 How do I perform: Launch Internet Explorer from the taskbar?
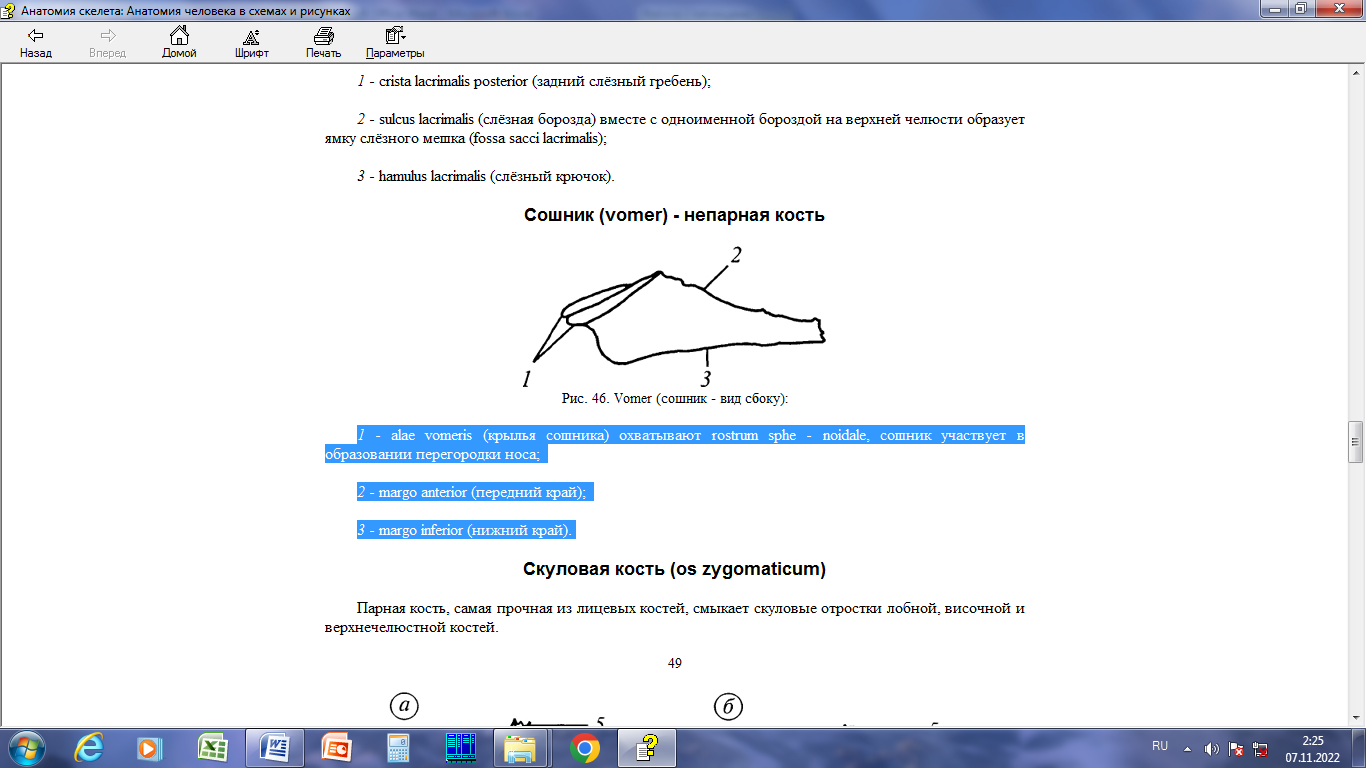(x=90, y=747)
